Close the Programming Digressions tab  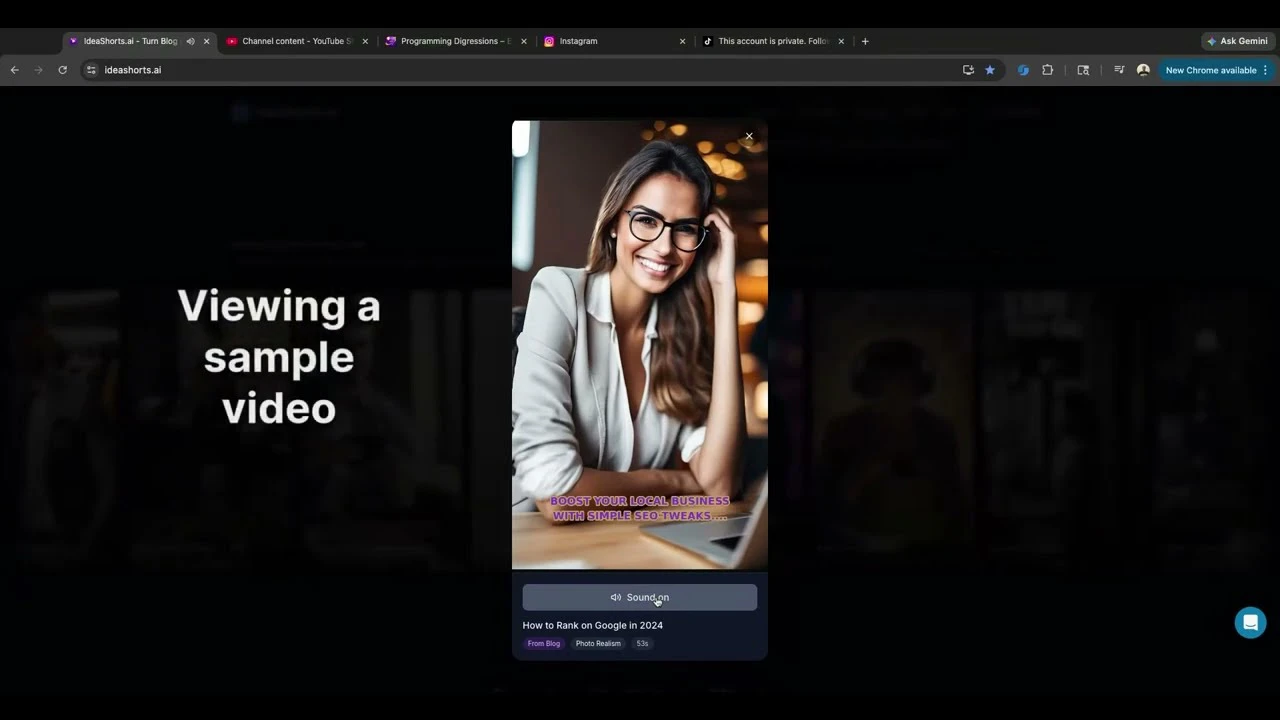(524, 41)
